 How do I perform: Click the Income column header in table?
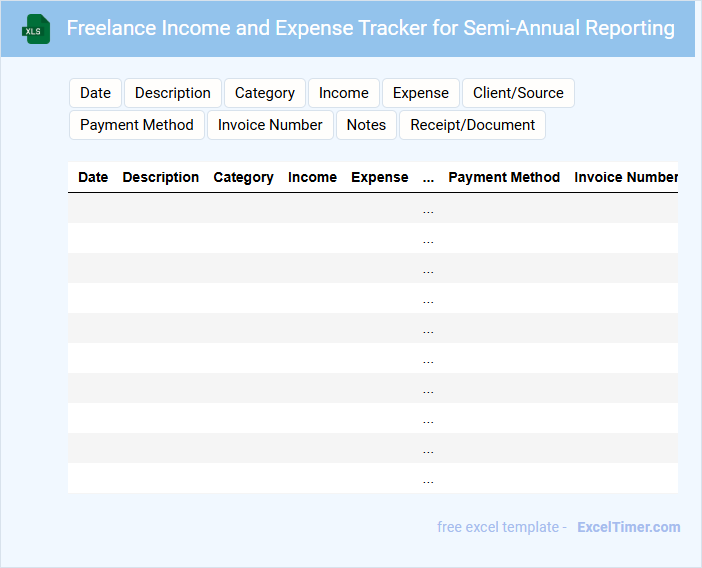coord(312,177)
